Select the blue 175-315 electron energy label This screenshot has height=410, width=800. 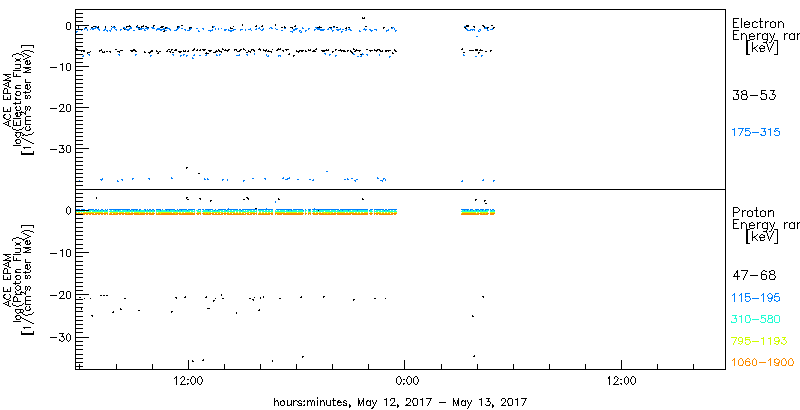point(756,133)
